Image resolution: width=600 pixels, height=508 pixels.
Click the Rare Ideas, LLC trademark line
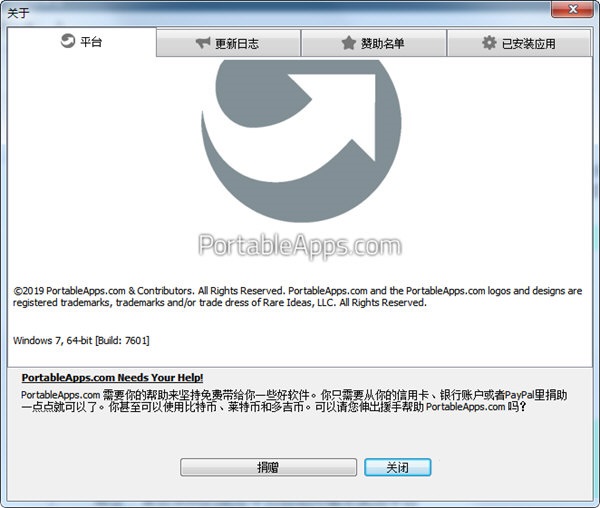[220, 303]
